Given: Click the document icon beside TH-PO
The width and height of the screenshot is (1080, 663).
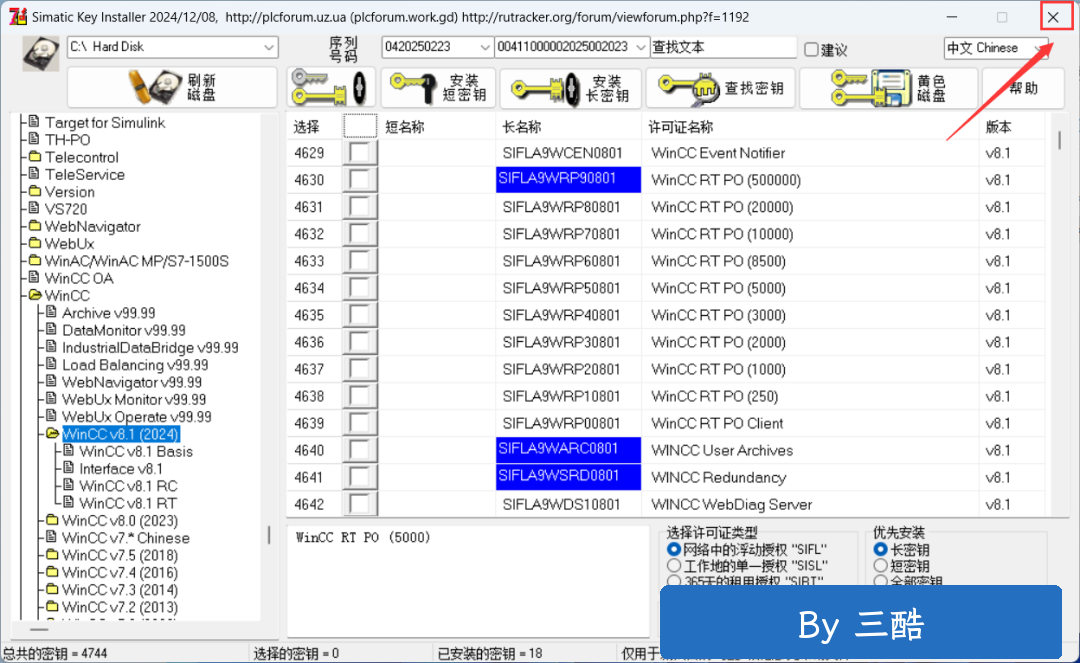Looking at the screenshot, I should pos(34,139).
